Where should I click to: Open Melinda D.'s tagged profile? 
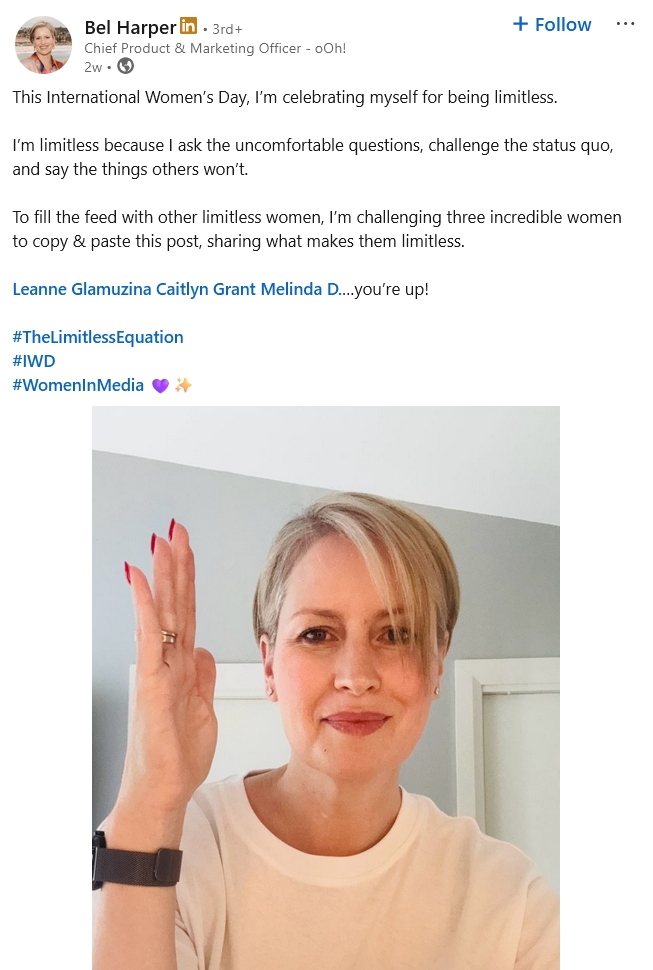point(300,289)
